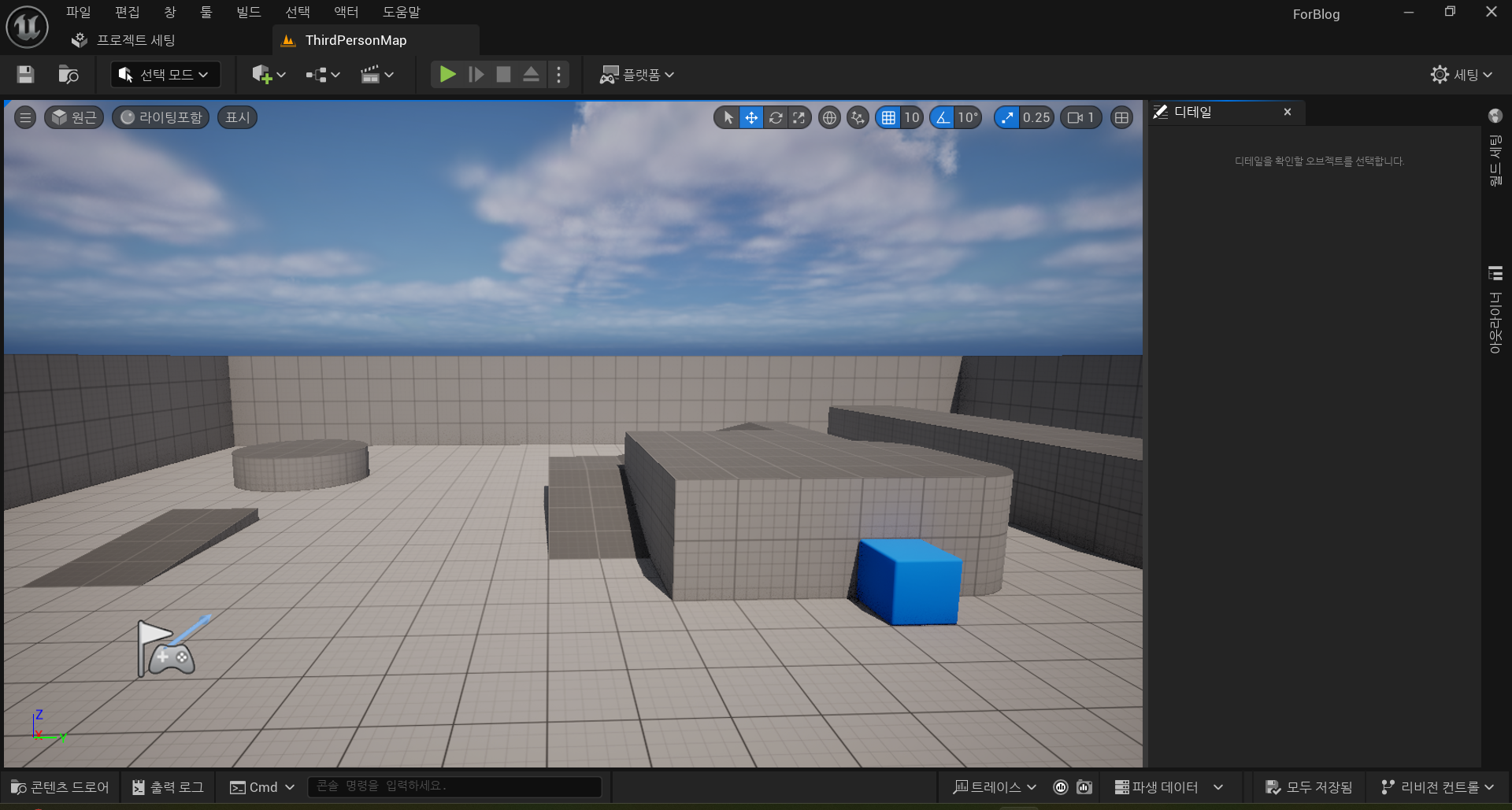Screen dimensions: 1512x810
Task: Open the cinematics clapperboard dropdown
Action: click(376, 75)
